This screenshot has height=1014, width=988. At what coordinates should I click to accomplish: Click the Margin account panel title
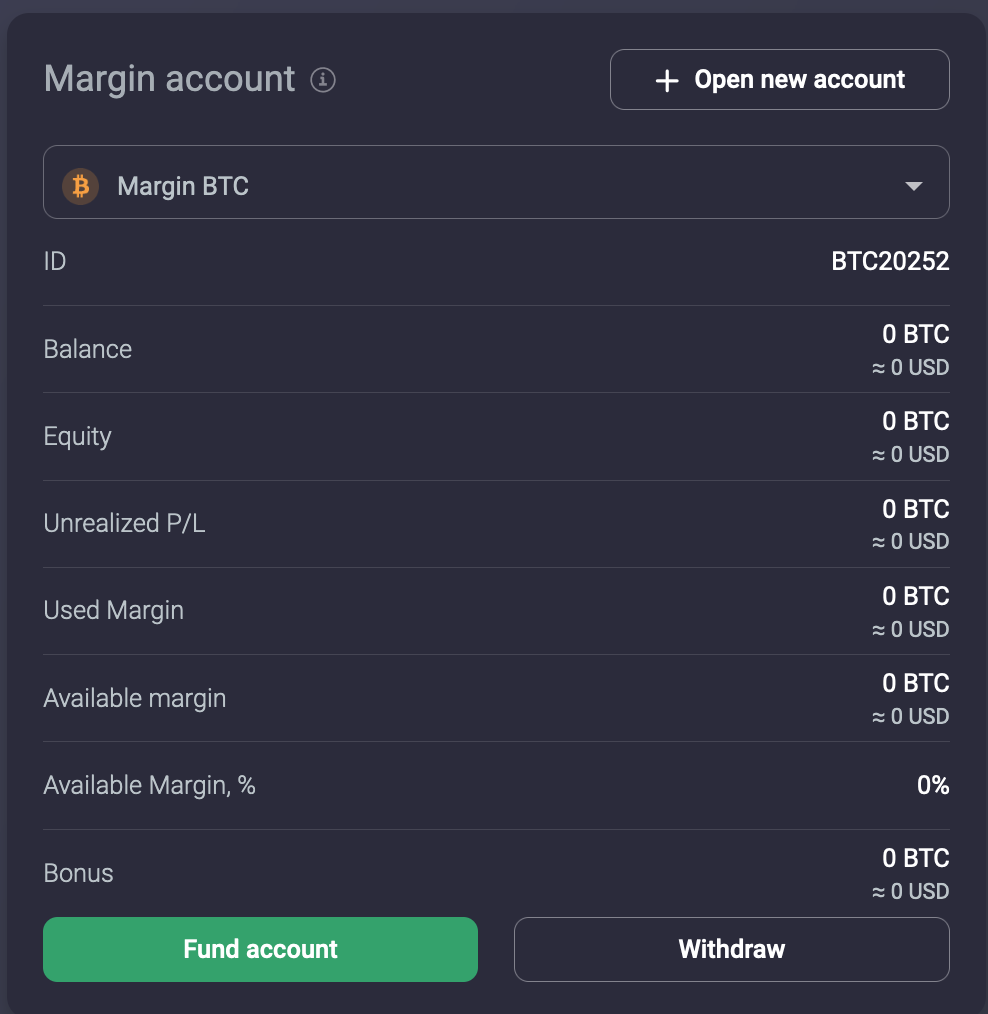[167, 79]
